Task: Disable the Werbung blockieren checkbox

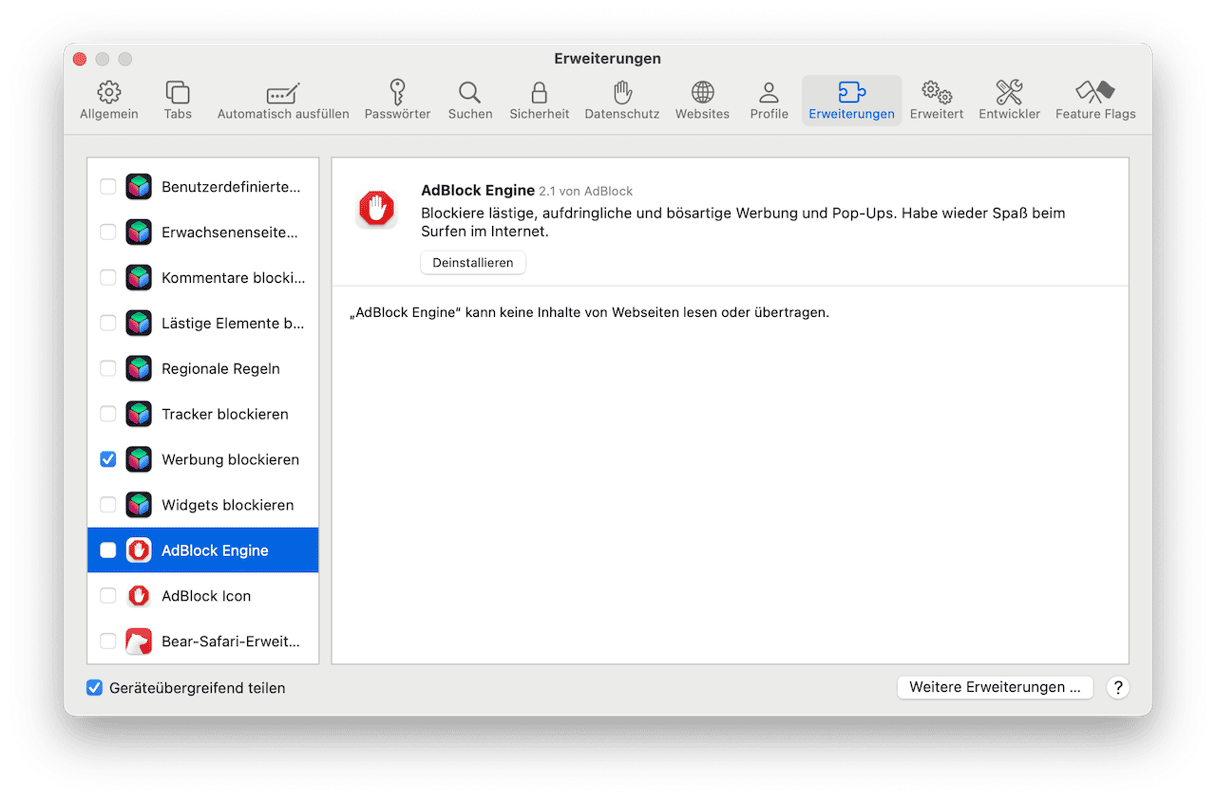Action: pyautogui.click(x=108, y=460)
